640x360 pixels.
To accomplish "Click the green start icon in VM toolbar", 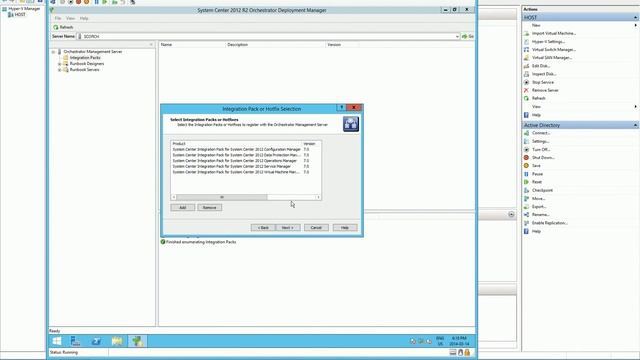I will coord(105,2).
